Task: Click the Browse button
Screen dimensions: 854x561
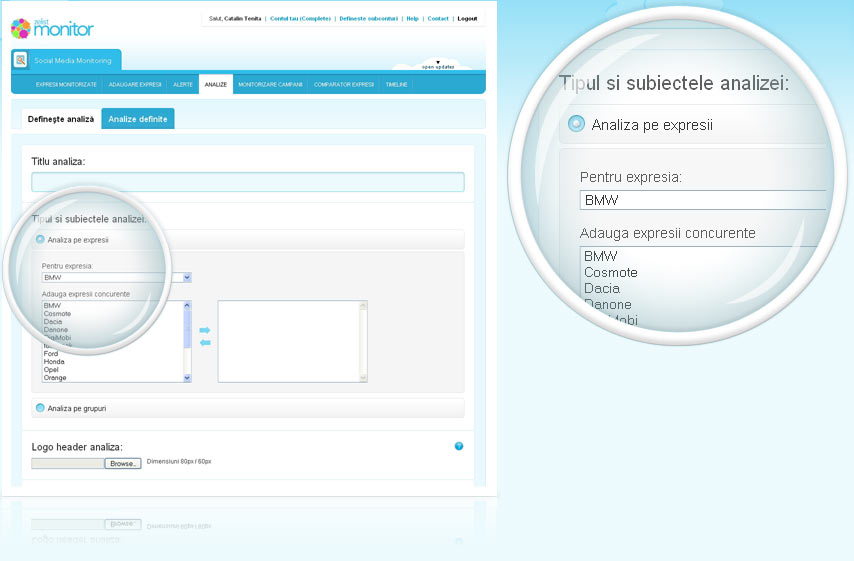Action: [x=123, y=464]
